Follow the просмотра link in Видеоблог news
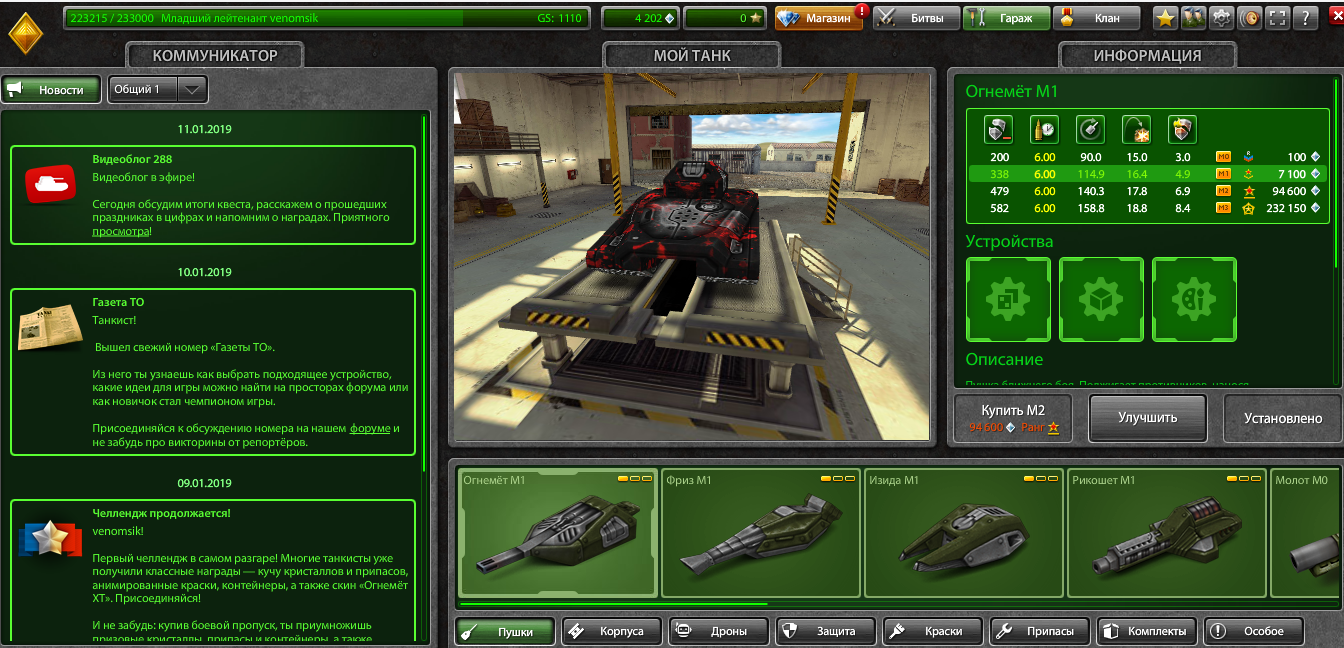 pos(121,231)
